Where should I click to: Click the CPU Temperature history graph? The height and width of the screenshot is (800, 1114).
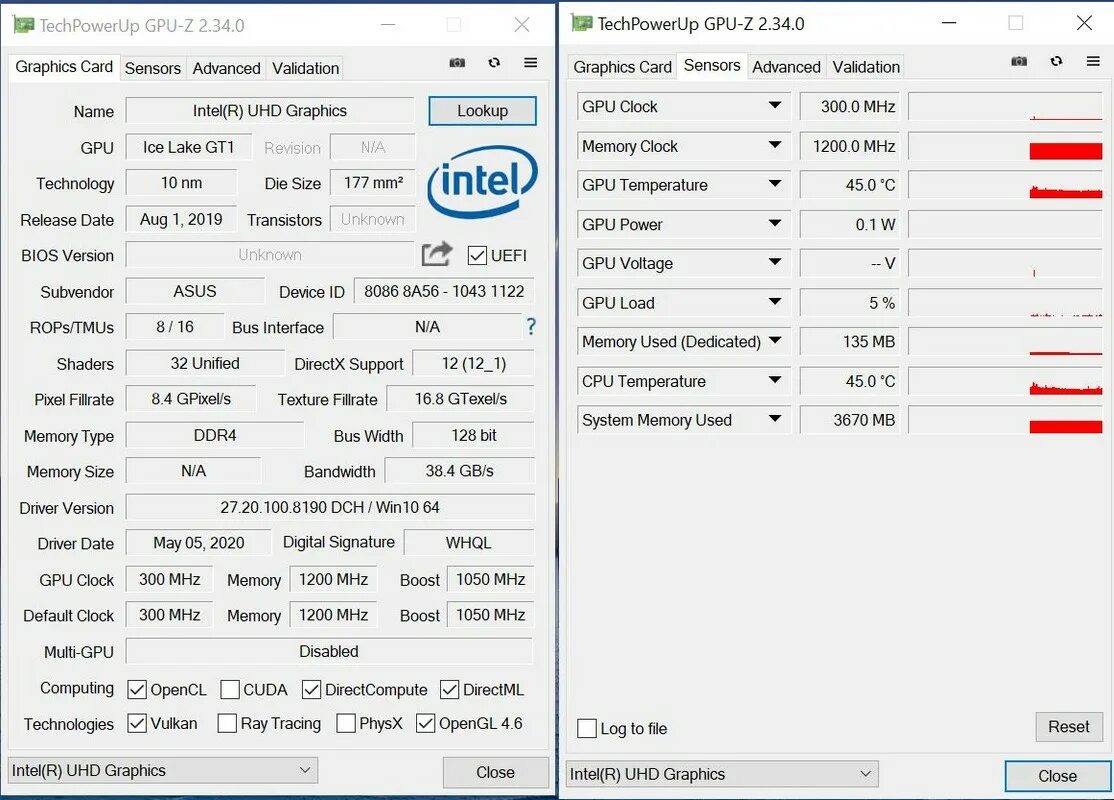pyautogui.click(x=1005, y=381)
